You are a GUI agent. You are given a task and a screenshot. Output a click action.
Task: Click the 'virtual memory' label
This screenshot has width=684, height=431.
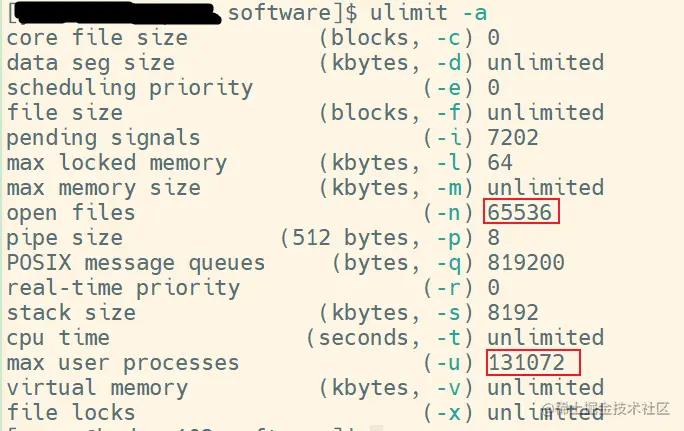click(97, 388)
